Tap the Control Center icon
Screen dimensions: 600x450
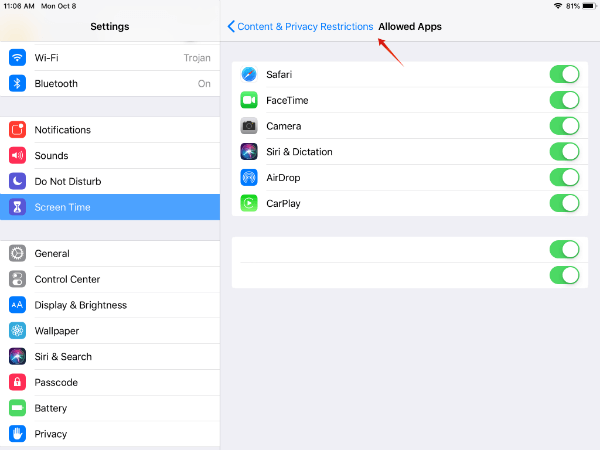tap(17, 279)
